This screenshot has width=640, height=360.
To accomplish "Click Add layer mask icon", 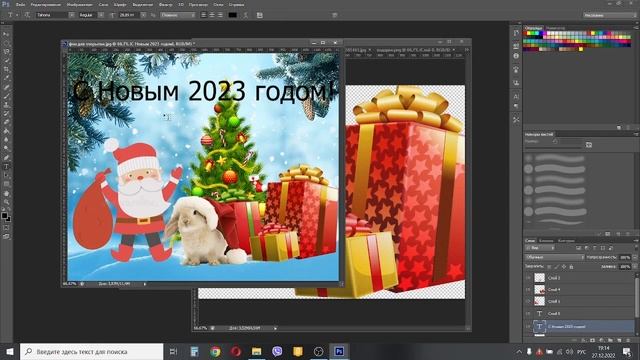I will [x=593, y=340].
